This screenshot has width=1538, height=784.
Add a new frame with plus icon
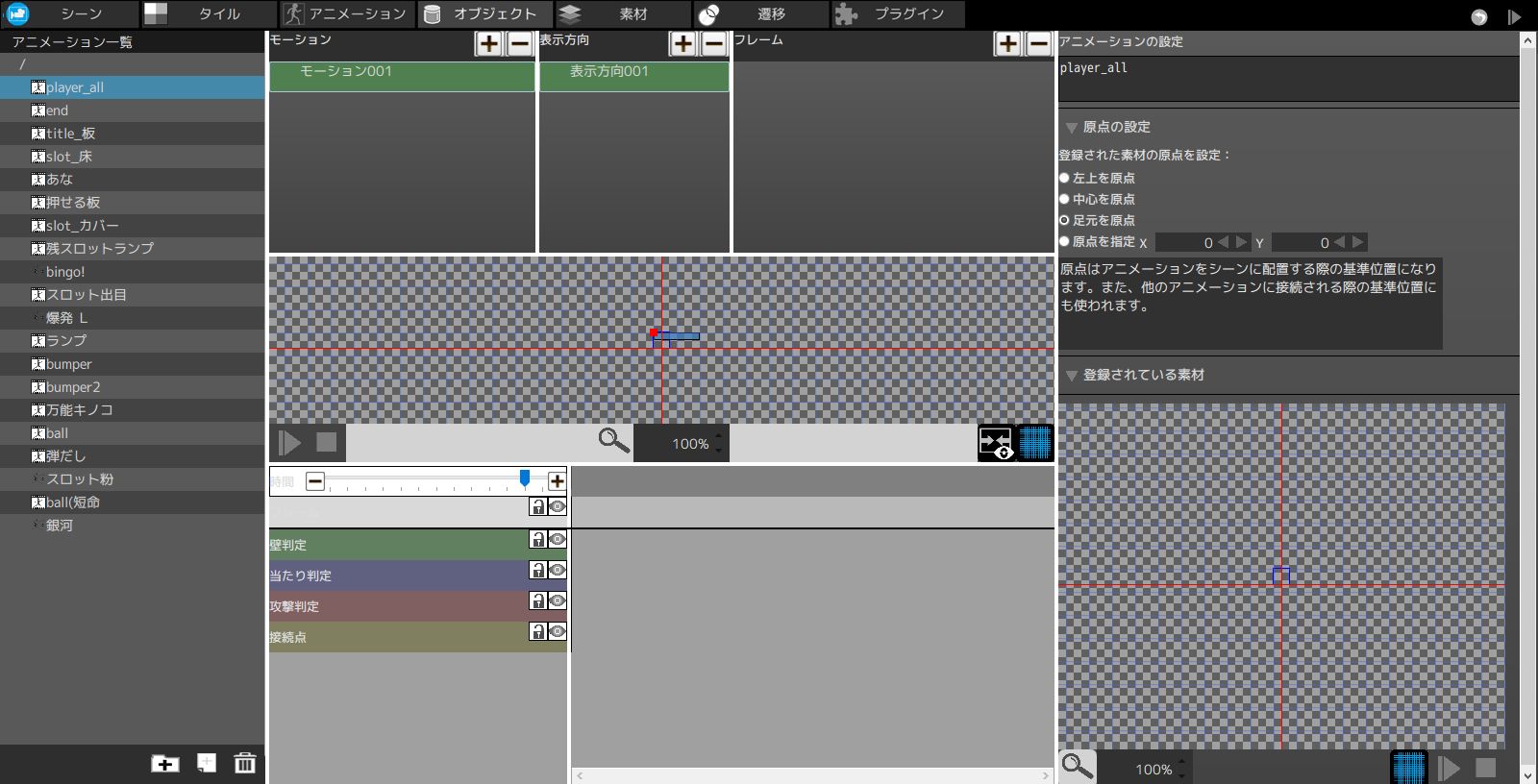click(1008, 43)
